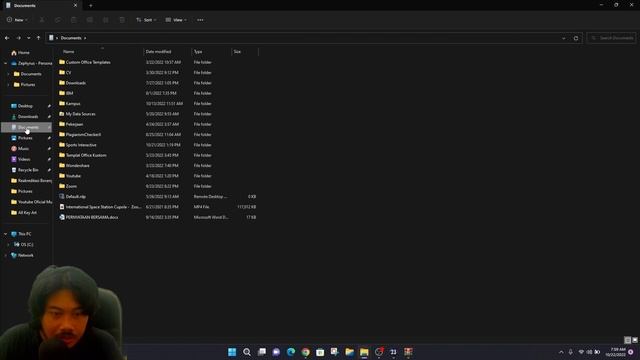Collapse the This PC node
Screen dimensions: 640x360
(5, 234)
